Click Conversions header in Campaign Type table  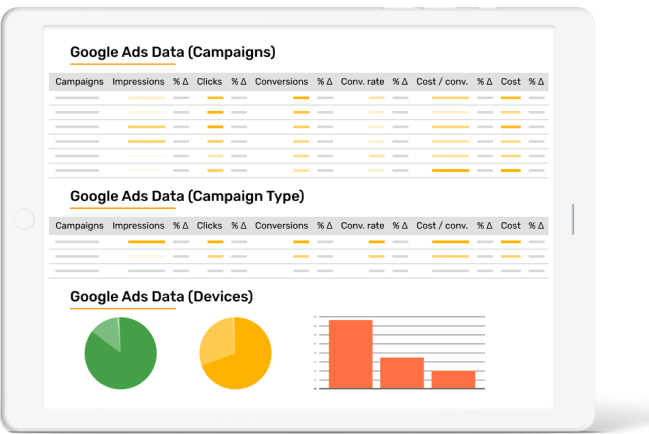pyautogui.click(x=281, y=226)
